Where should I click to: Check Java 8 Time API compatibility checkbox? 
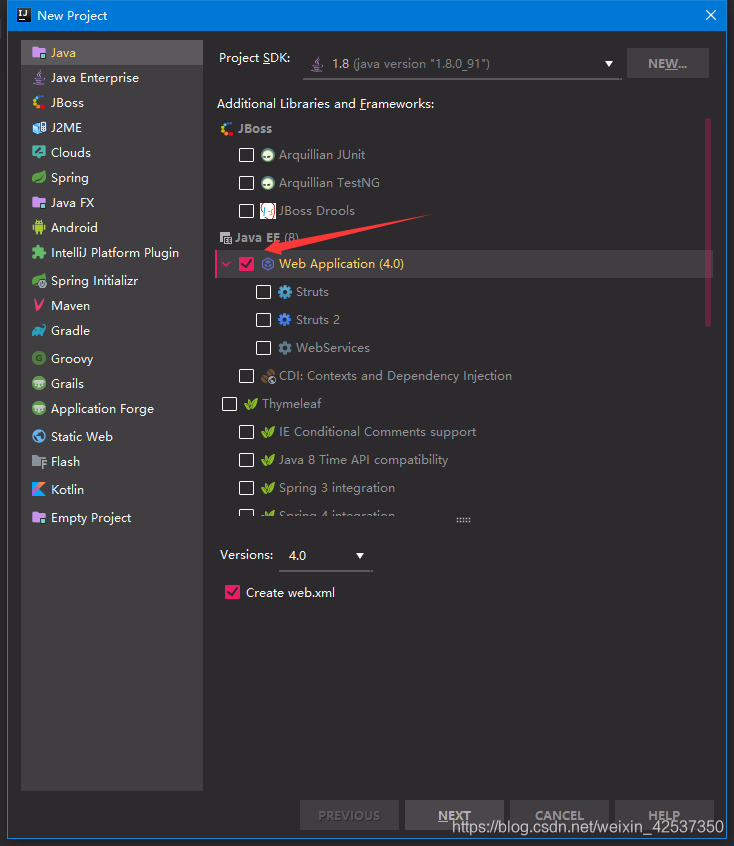[246, 460]
